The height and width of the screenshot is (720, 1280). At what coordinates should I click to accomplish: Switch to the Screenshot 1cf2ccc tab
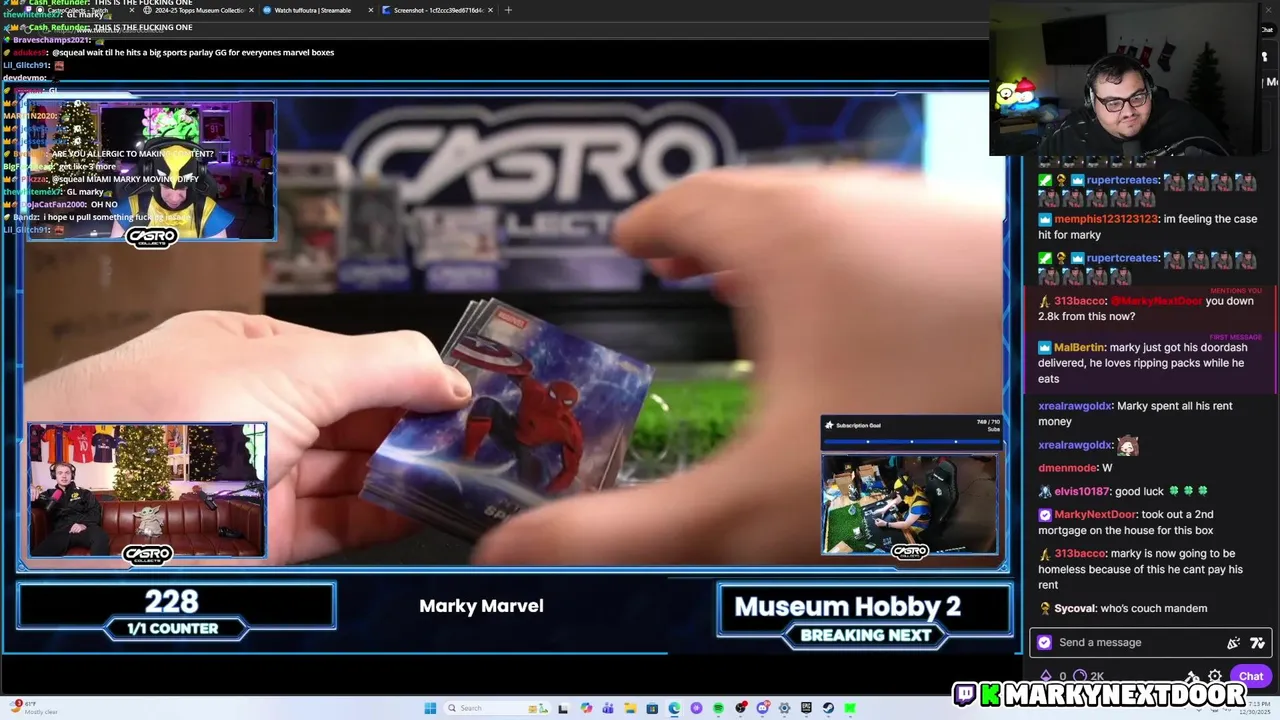point(437,10)
